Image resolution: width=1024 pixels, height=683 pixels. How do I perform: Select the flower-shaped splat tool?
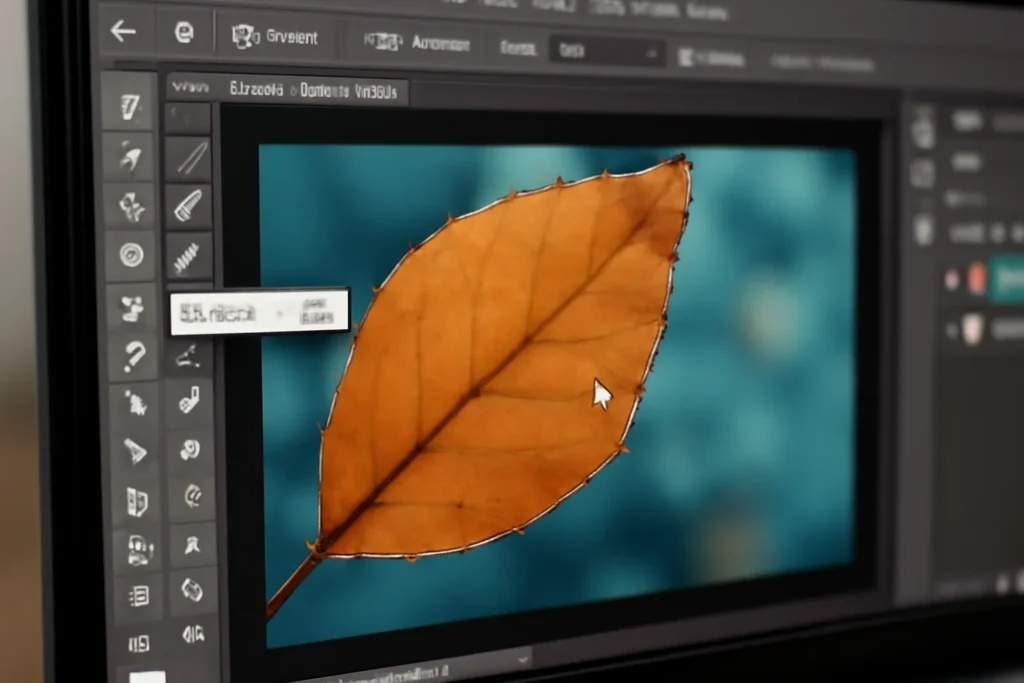[x=131, y=206]
